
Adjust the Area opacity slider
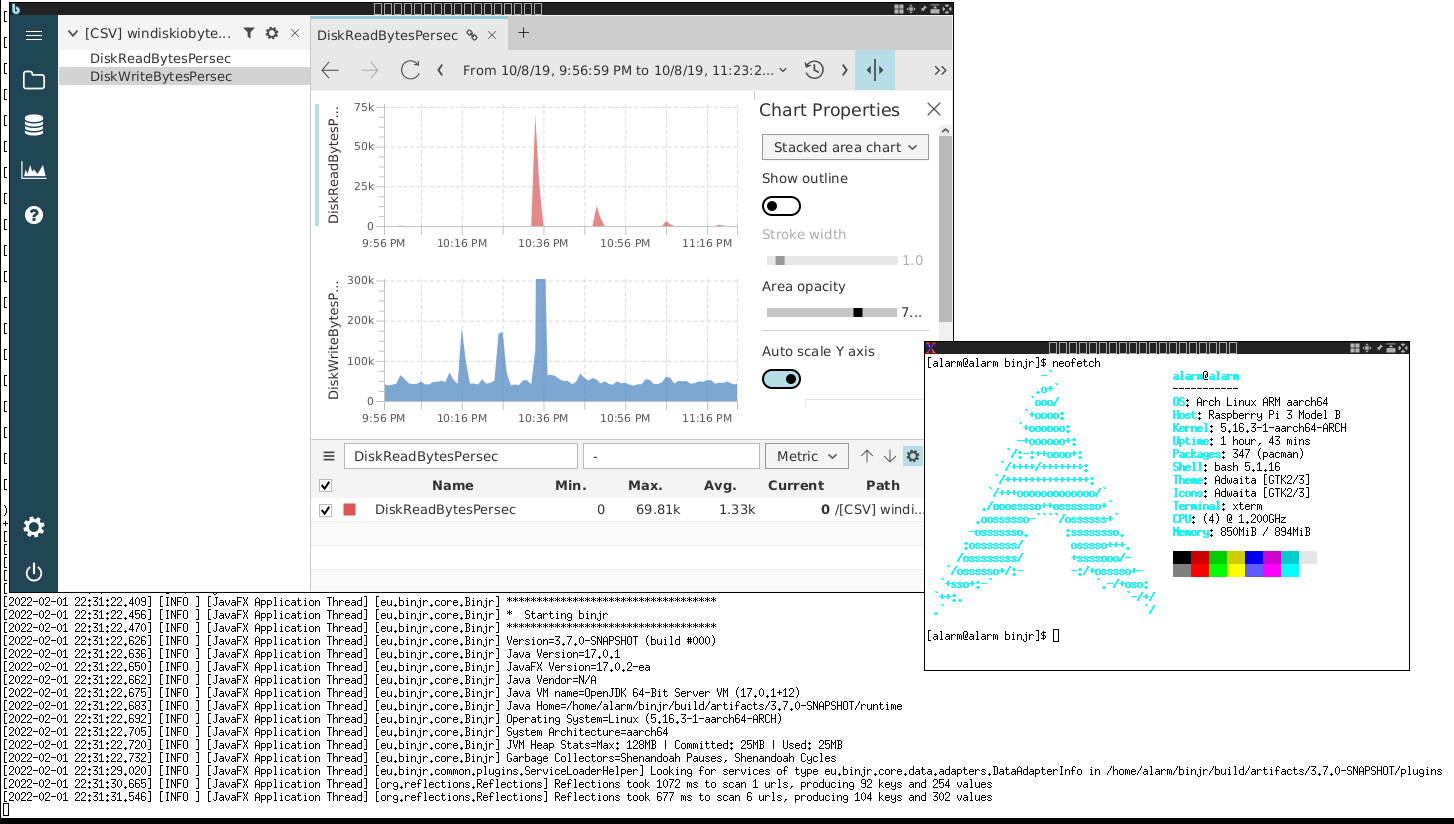point(832,312)
